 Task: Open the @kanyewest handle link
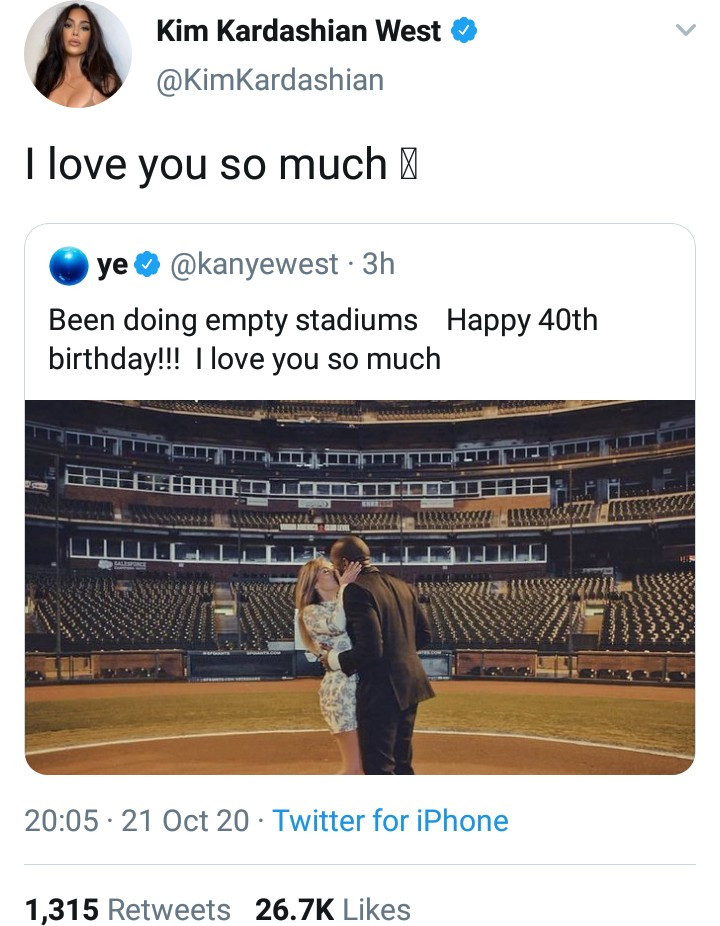255,264
